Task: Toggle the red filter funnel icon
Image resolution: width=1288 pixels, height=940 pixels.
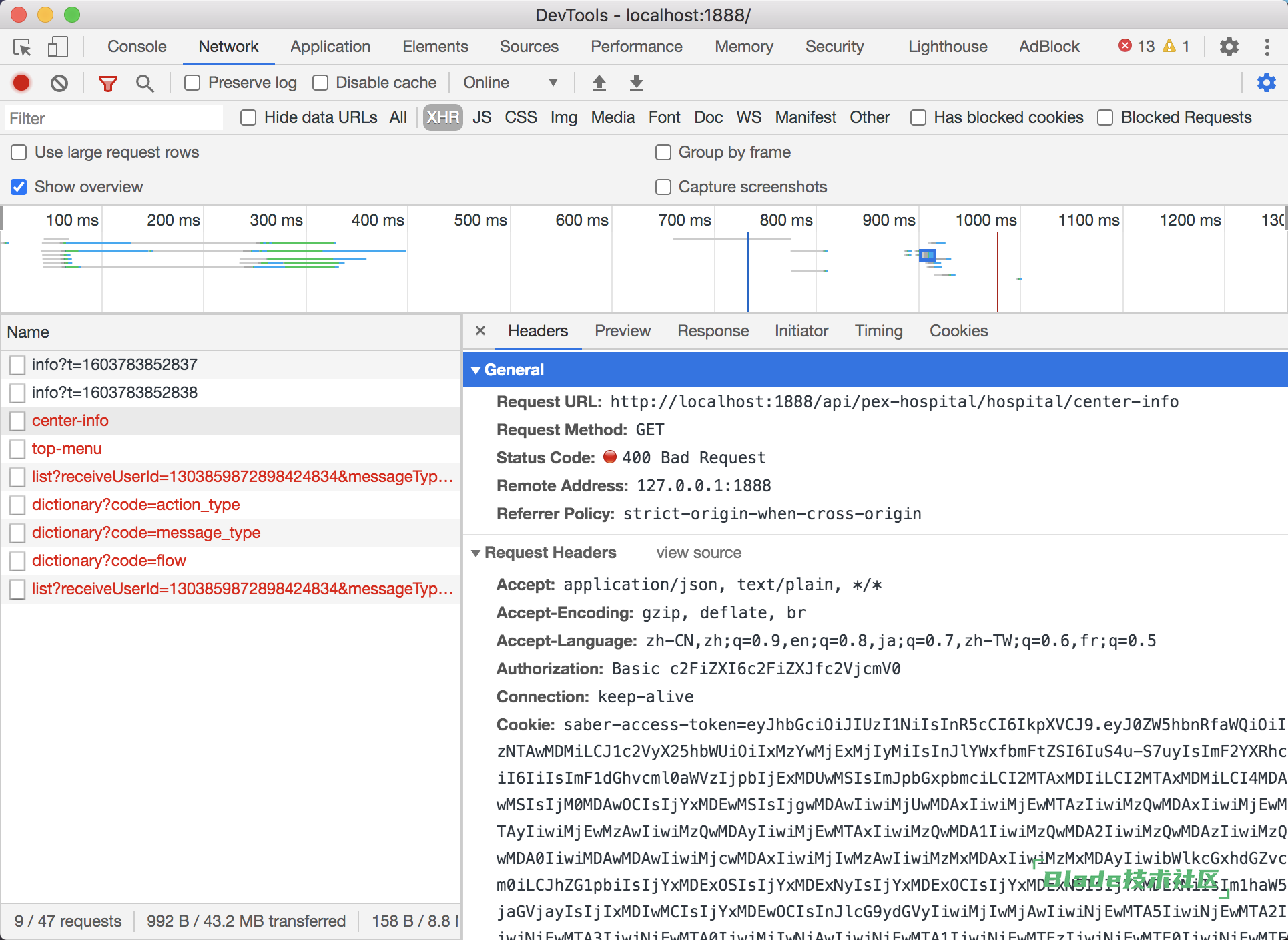Action: (x=107, y=83)
